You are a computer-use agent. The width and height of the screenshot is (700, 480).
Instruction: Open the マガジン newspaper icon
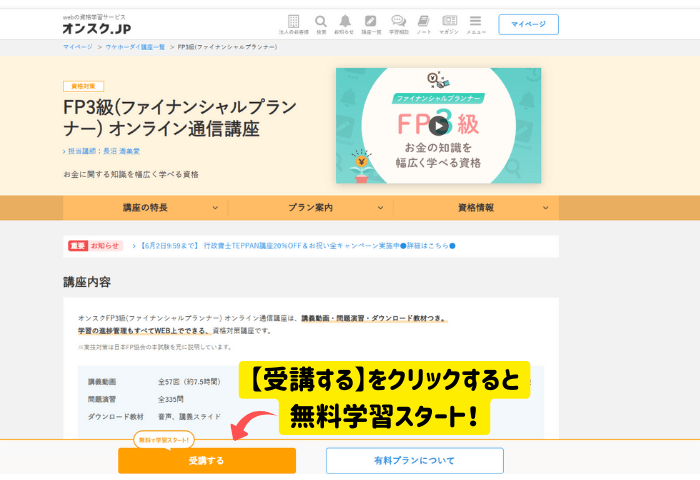[449, 24]
